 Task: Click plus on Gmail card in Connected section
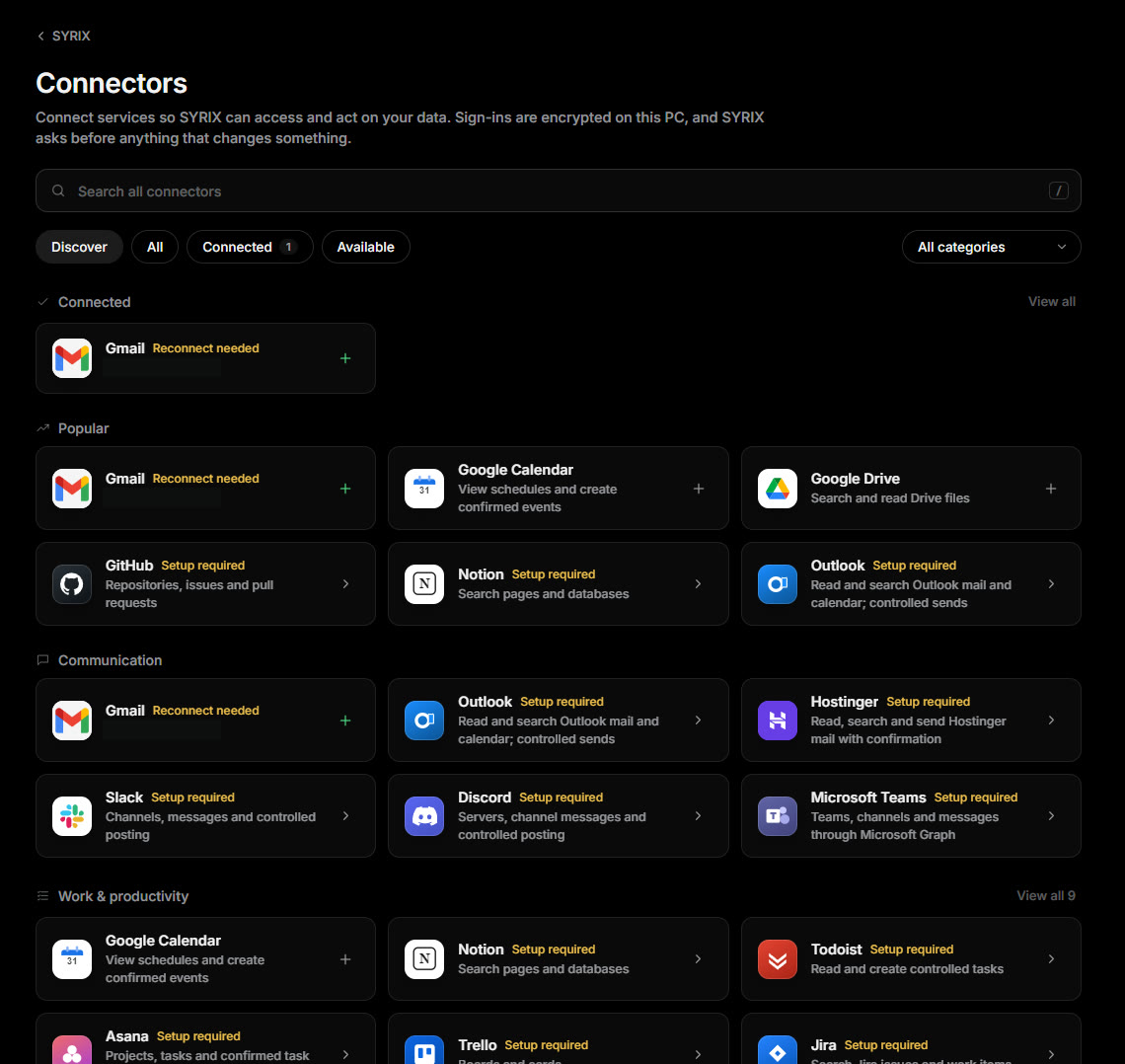pyautogui.click(x=345, y=358)
